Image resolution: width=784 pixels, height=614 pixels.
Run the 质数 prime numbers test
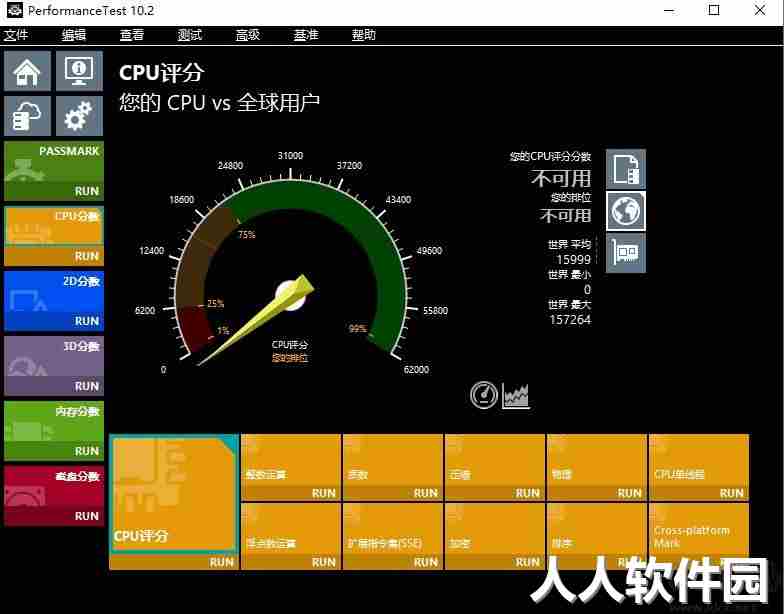[426, 494]
